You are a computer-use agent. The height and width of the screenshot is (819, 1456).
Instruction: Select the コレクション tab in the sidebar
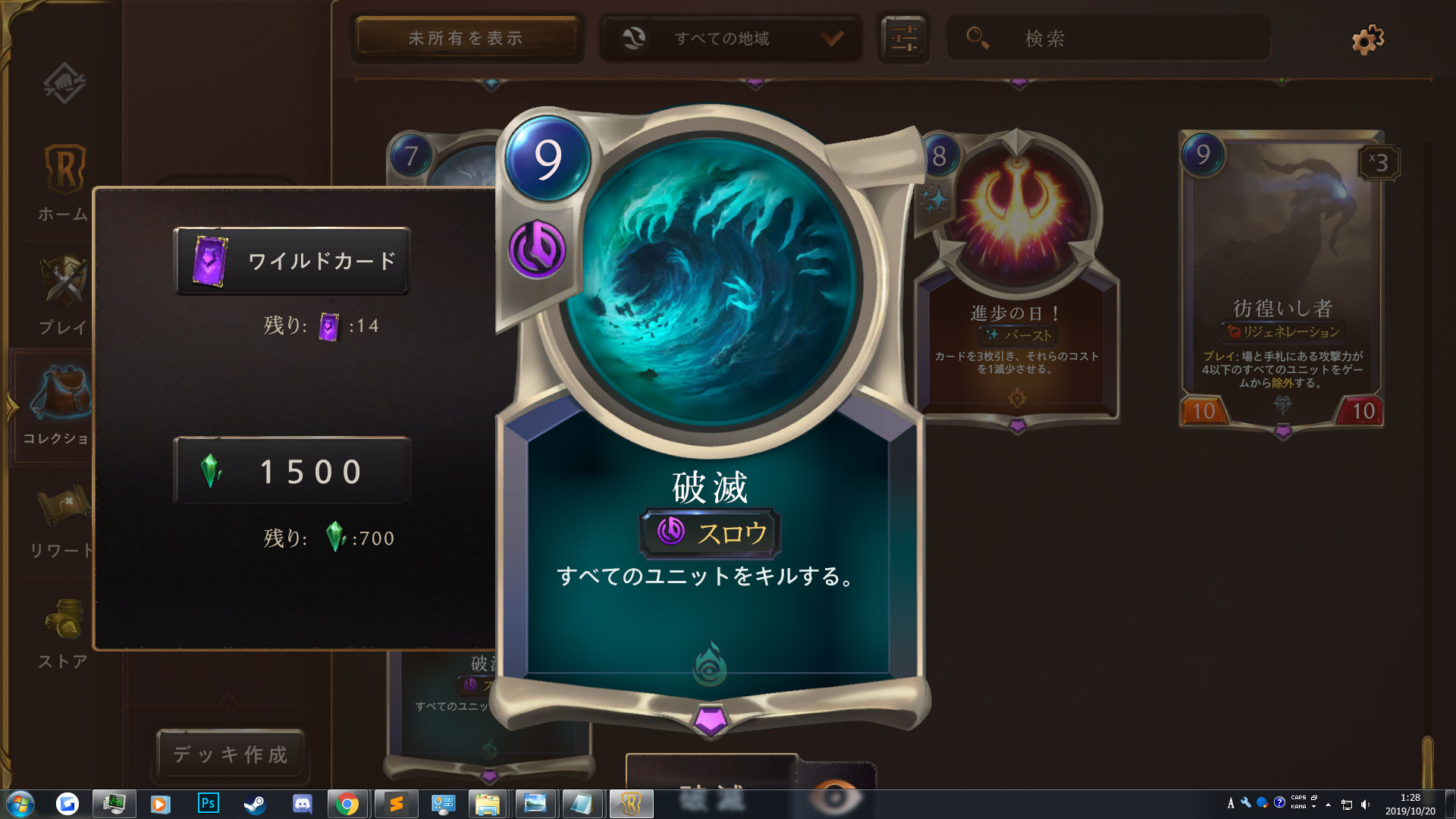[53, 407]
